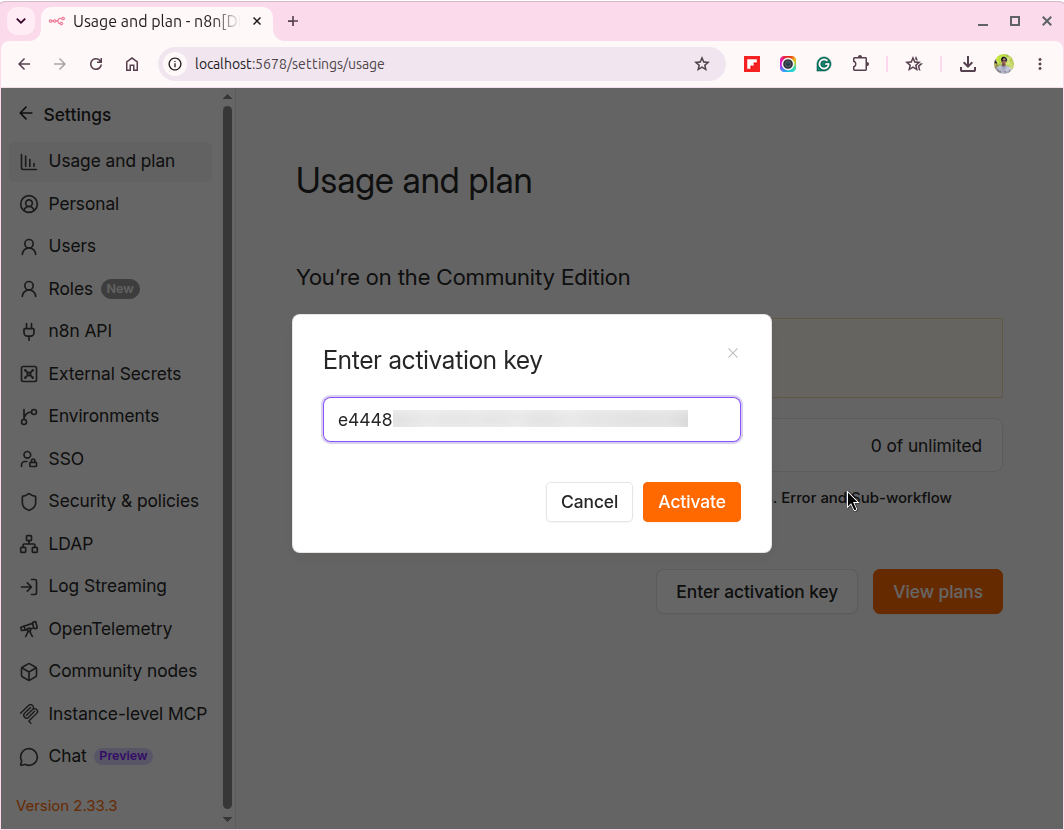
Task: Click sidebar scrollbar down arrow
Action: pos(227,819)
